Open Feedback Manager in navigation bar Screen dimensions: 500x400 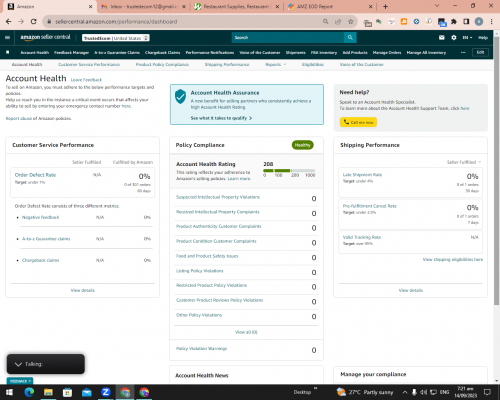click(x=71, y=52)
